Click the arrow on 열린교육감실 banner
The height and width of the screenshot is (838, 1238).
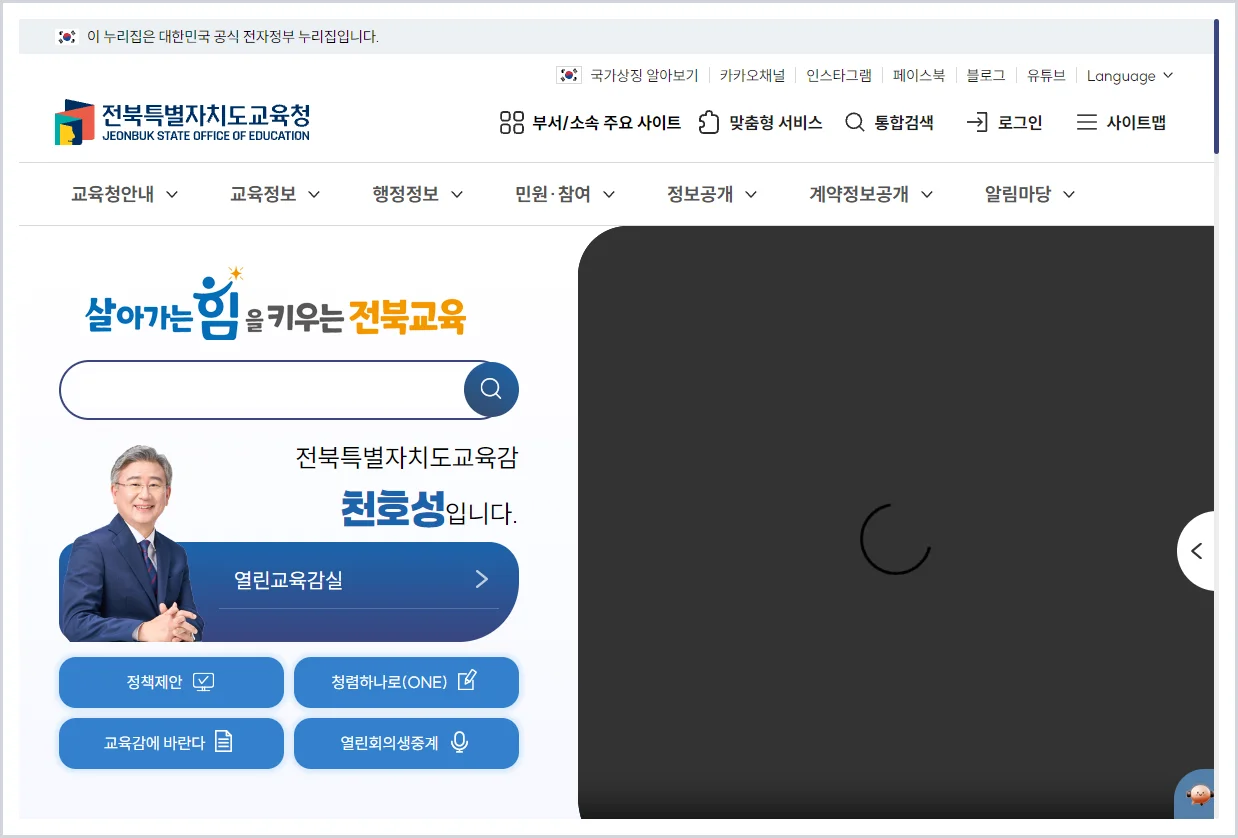click(x=482, y=579)
